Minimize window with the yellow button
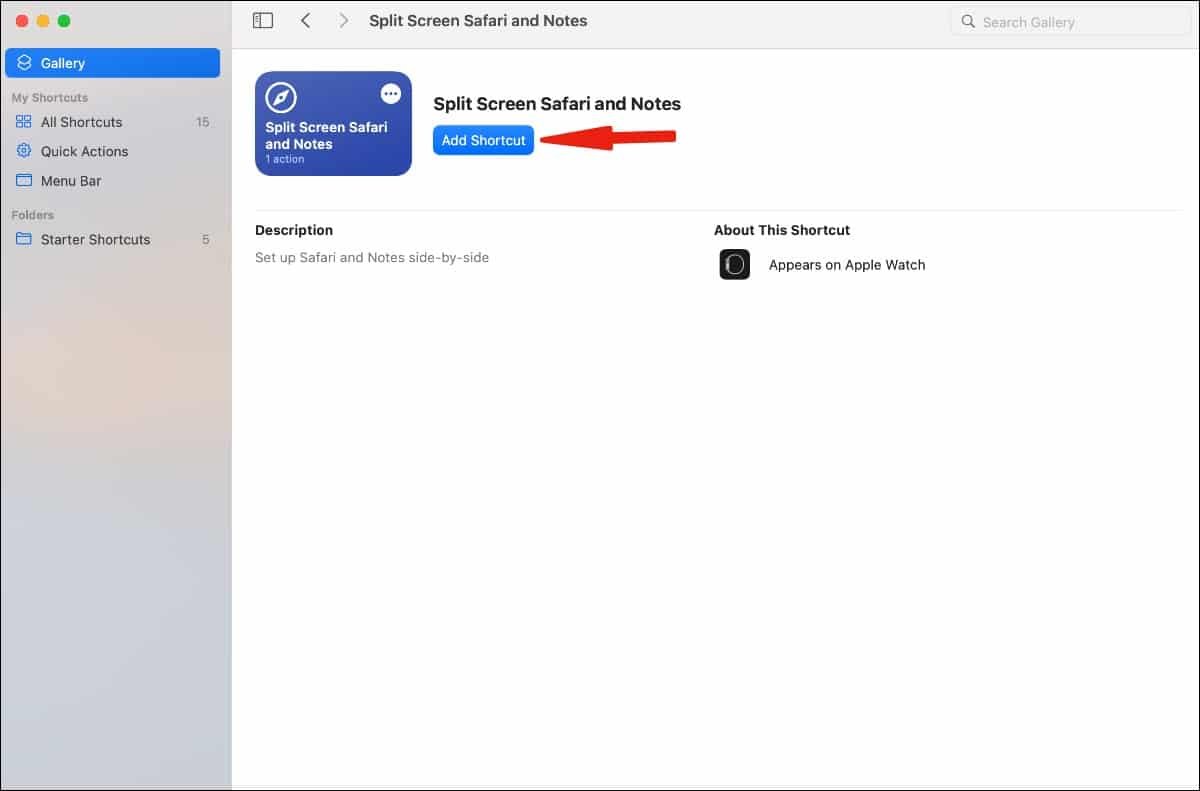 (x=43, y=21)
